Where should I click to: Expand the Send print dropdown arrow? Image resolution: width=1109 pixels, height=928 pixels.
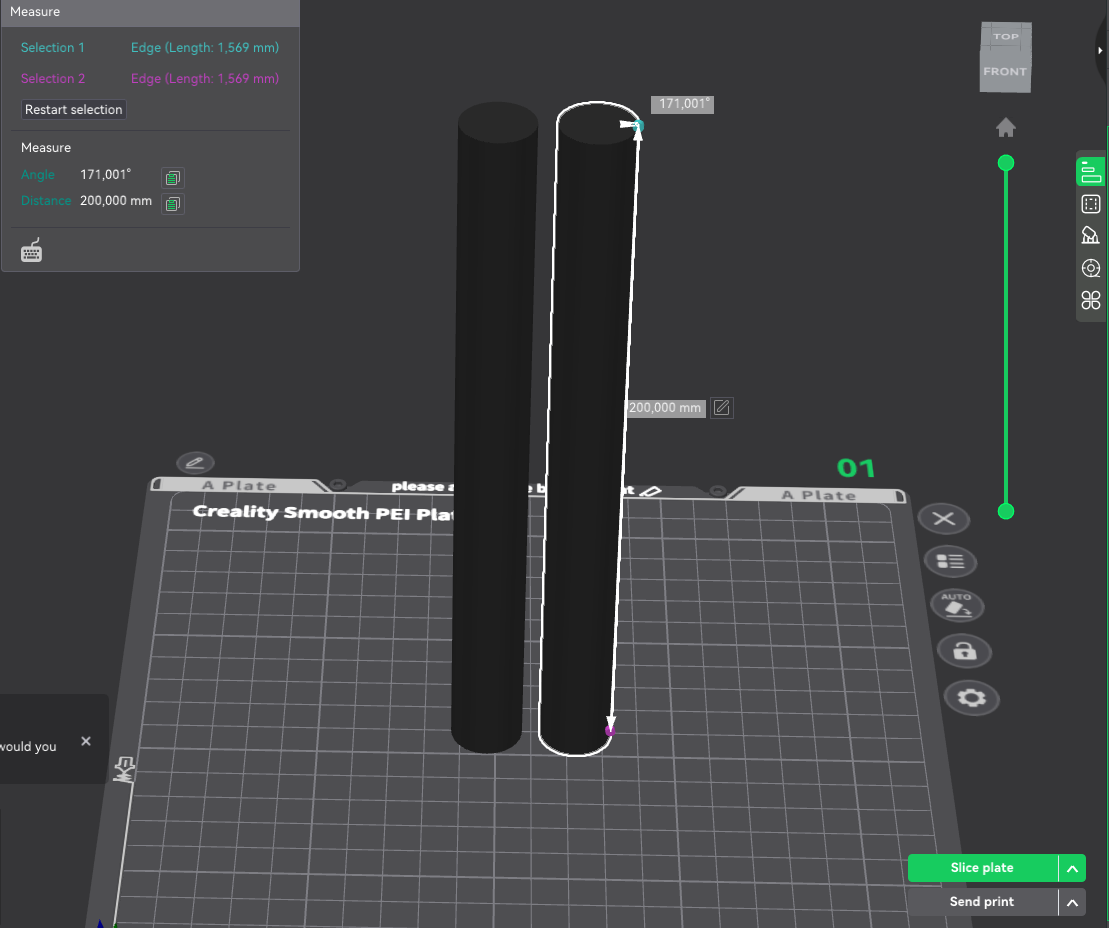[x=1072, y=903]
